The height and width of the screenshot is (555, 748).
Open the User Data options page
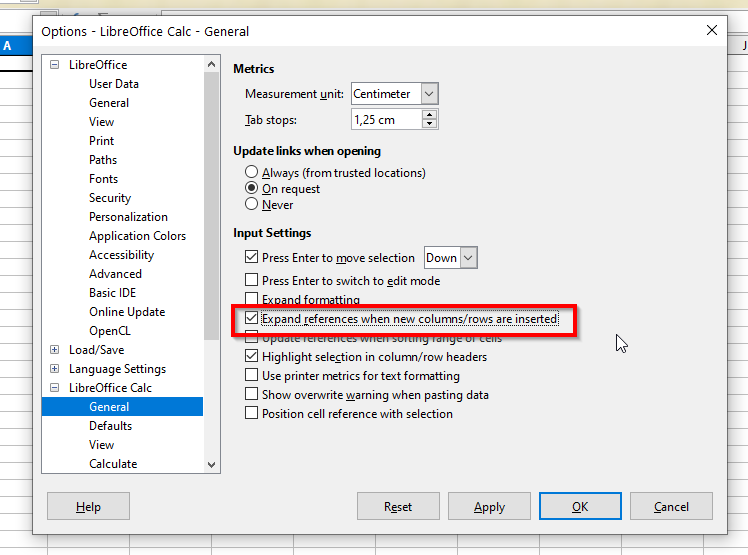(114, 84)
